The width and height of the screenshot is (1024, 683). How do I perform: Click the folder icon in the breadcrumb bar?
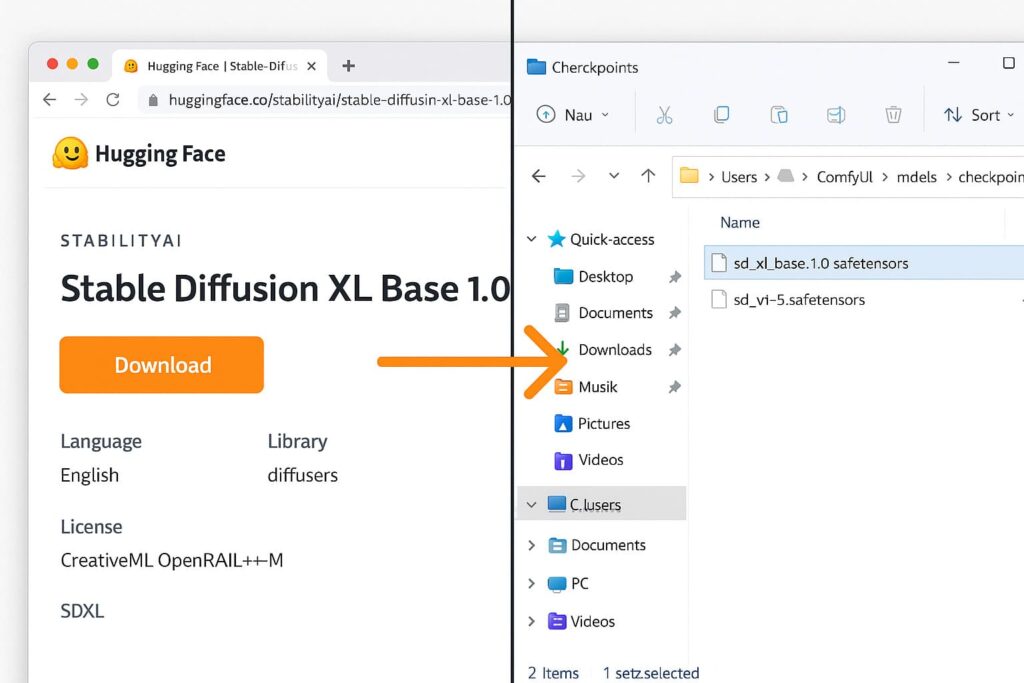(x=689, y=175)
